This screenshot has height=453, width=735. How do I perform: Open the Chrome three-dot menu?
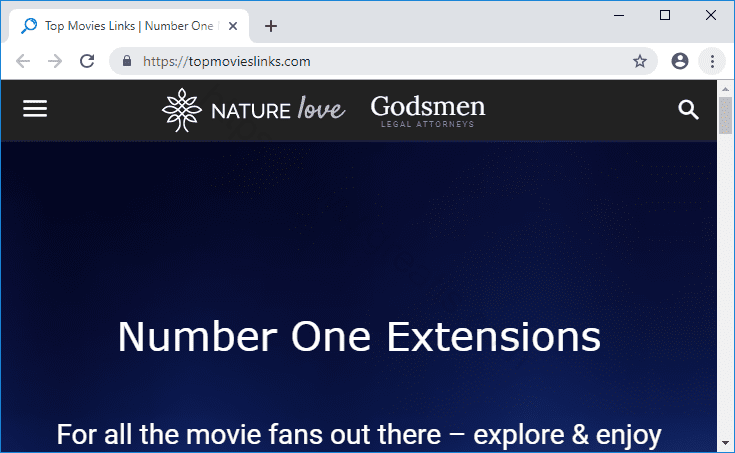click(712, 61)
